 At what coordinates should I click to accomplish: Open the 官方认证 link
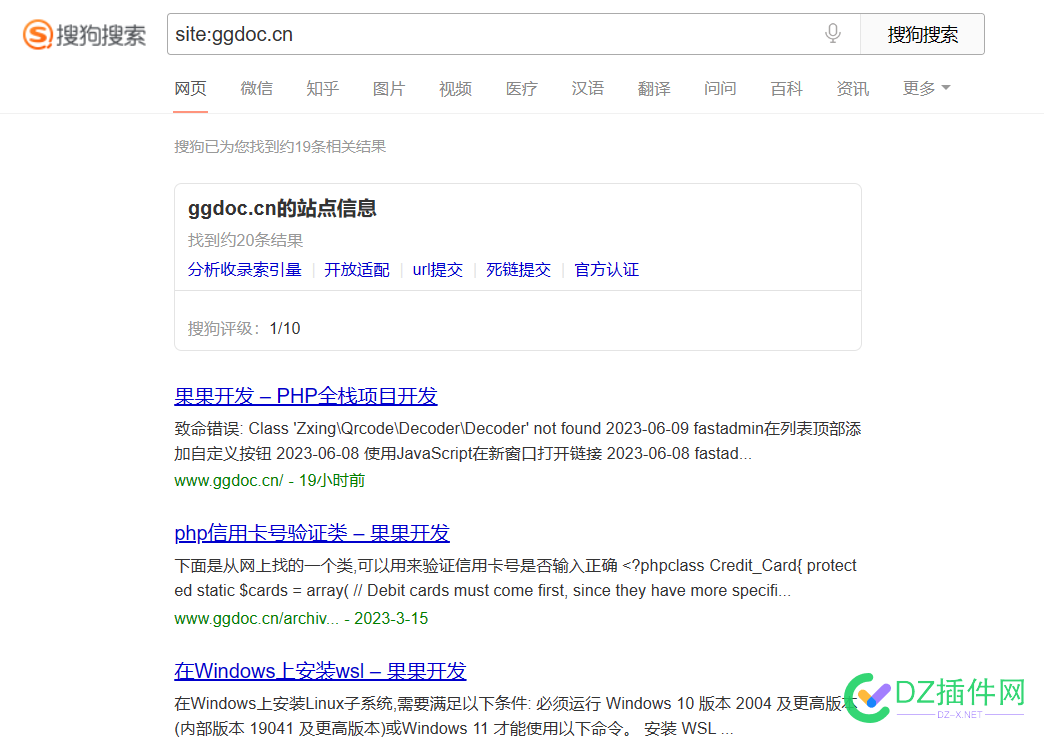coord(607,270)
